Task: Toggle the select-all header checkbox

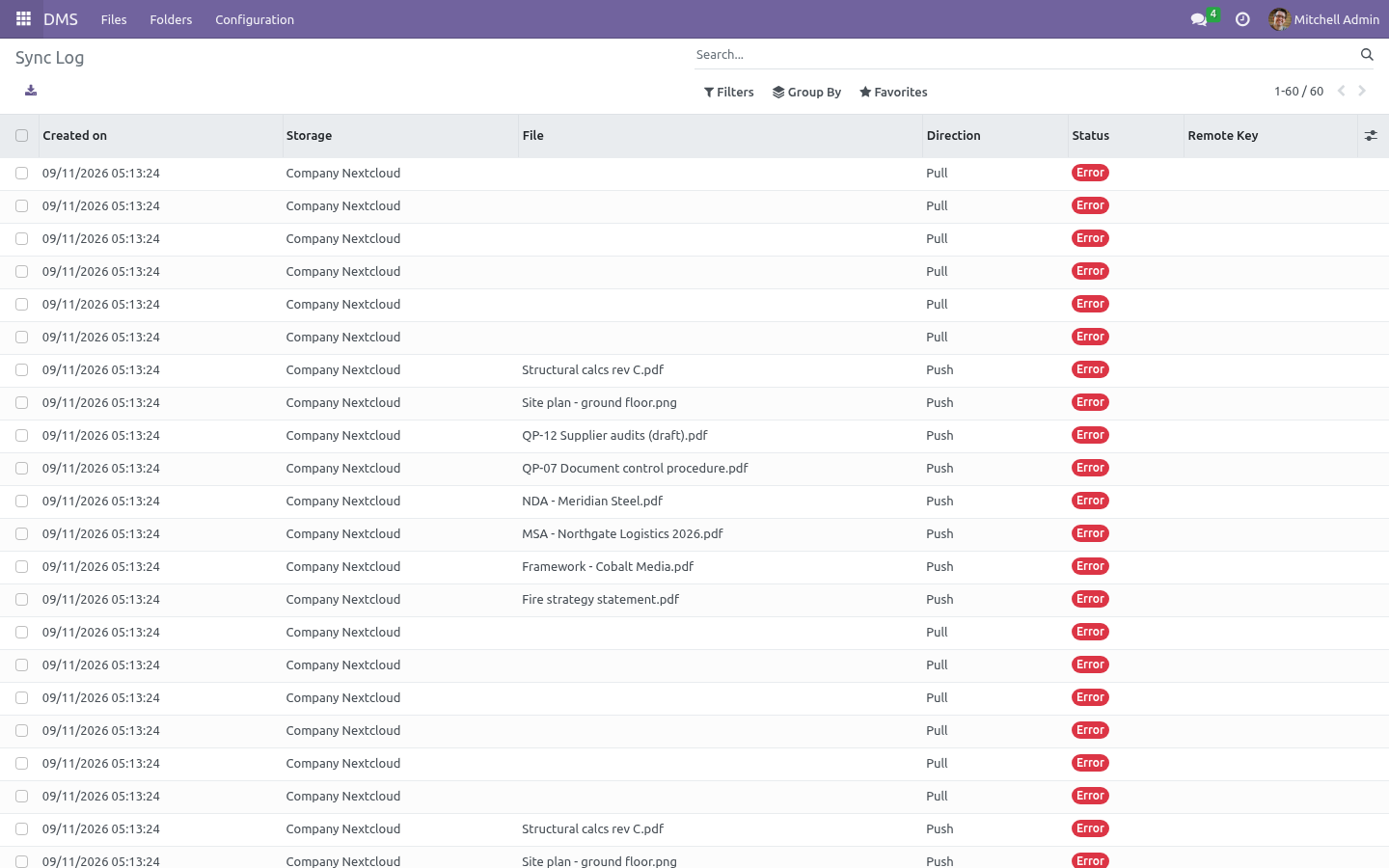Action: pos(21,136)
